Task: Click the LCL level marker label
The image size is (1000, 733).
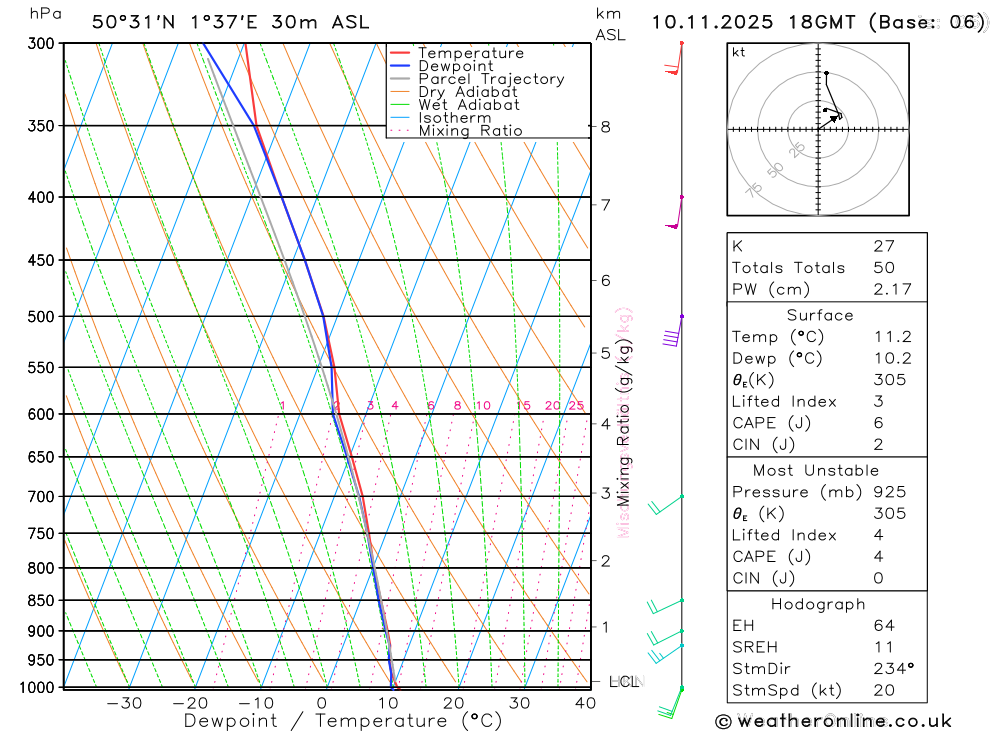Action: (624, 682)
